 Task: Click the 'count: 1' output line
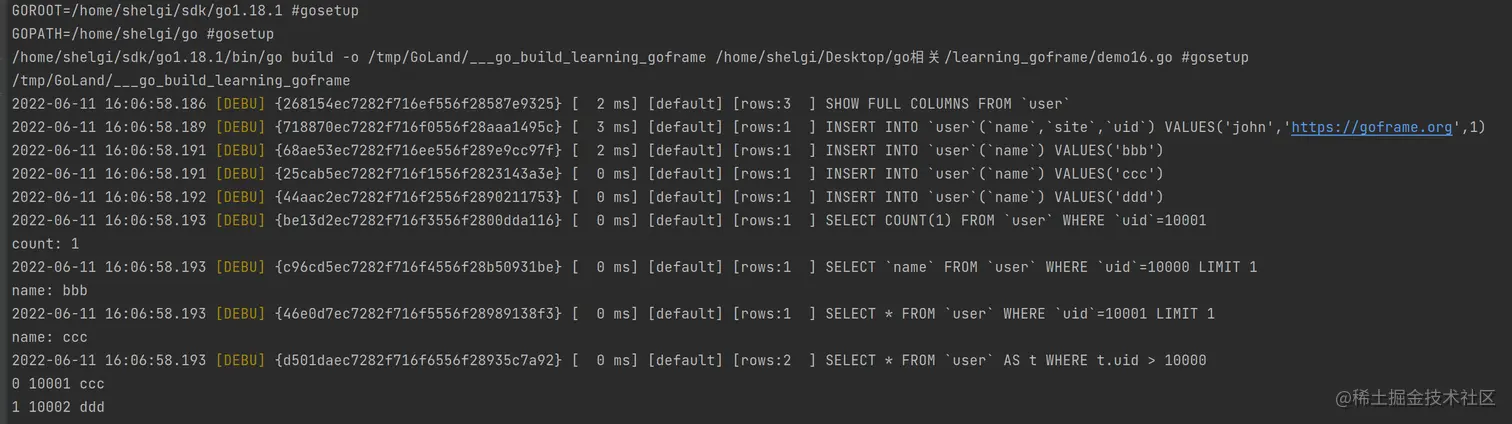tap(45, 244)
